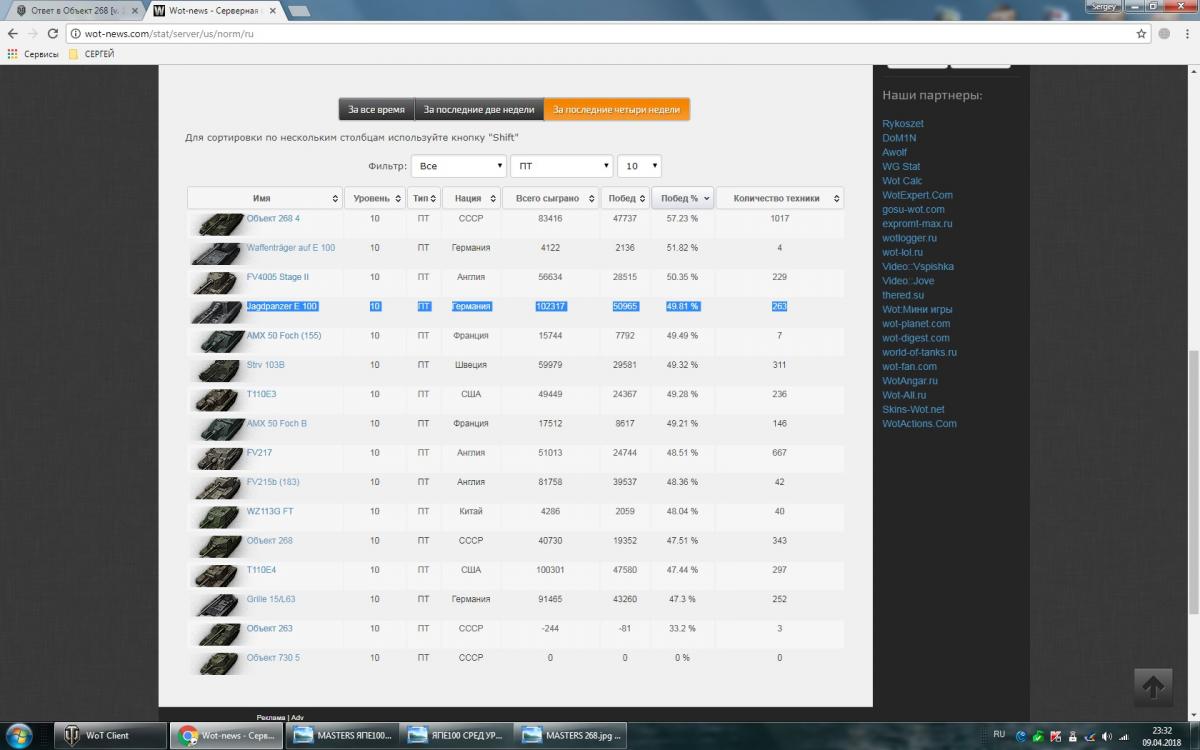The width and height of the screenshot is (1200, 750).
Task: Select 'За последние две недели' tab
Action: click(479, 110)
